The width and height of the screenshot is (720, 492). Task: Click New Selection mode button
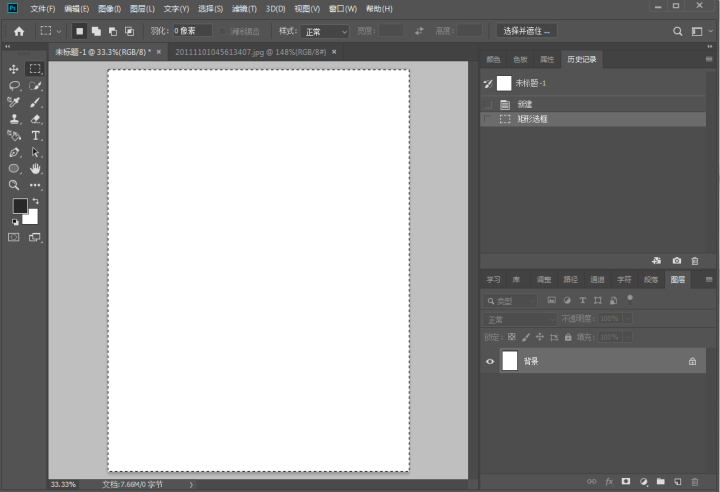[79, 31]
